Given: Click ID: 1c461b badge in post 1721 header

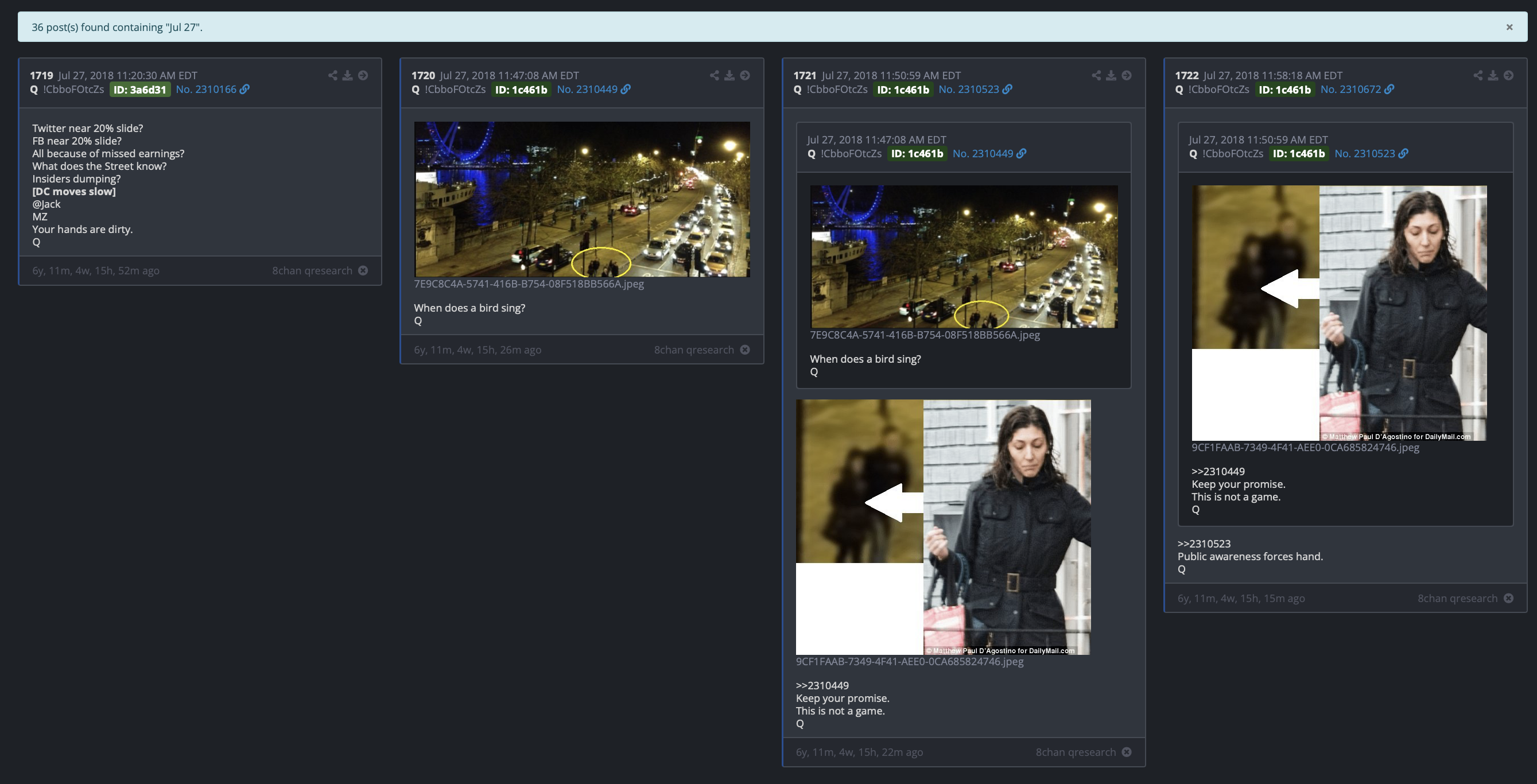Looking at the screenshot, I should 903,90.
